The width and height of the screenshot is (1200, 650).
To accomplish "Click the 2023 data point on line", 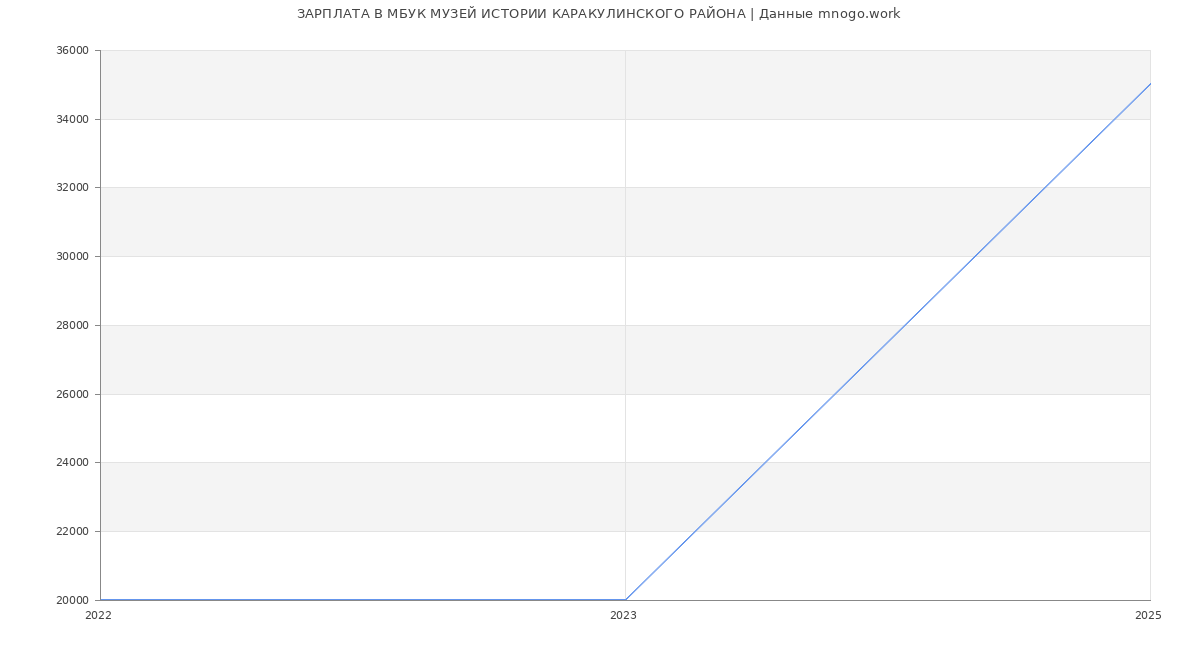I will click(x=625, y=600).
